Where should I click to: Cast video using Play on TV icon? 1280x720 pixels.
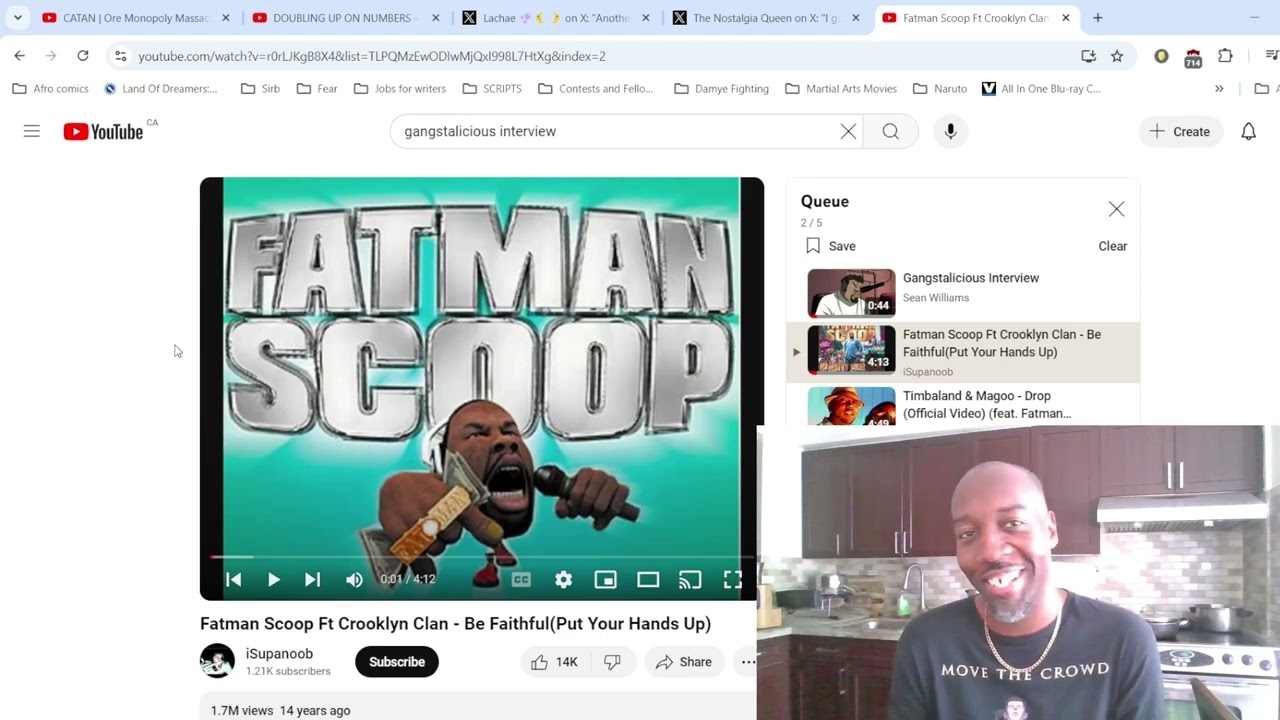pos(690,579)
